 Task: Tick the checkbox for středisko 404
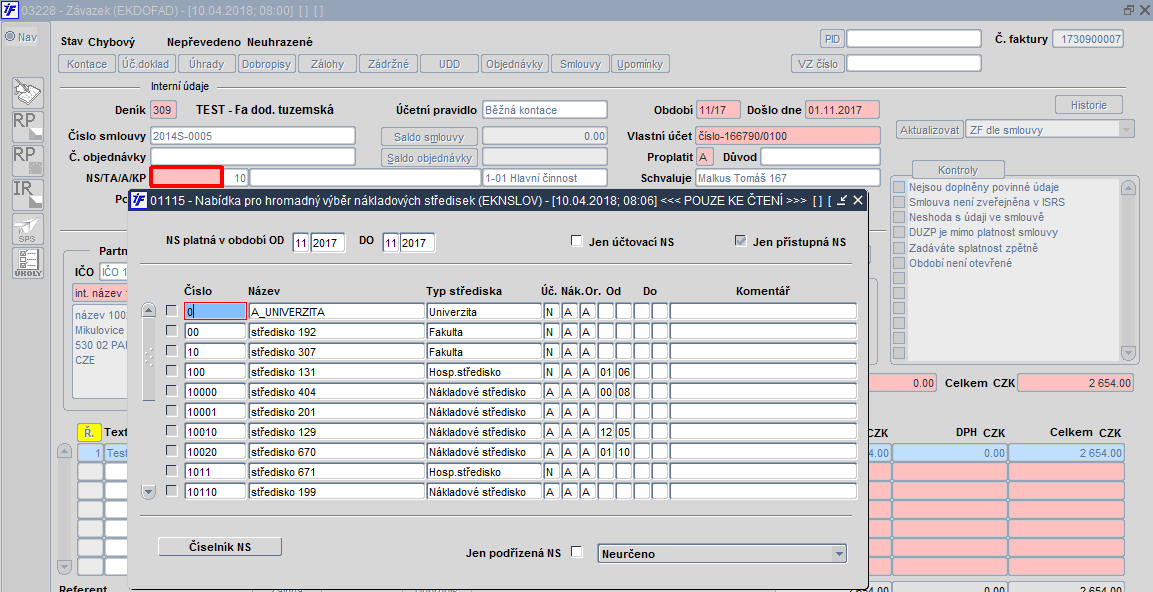[171, 390]
